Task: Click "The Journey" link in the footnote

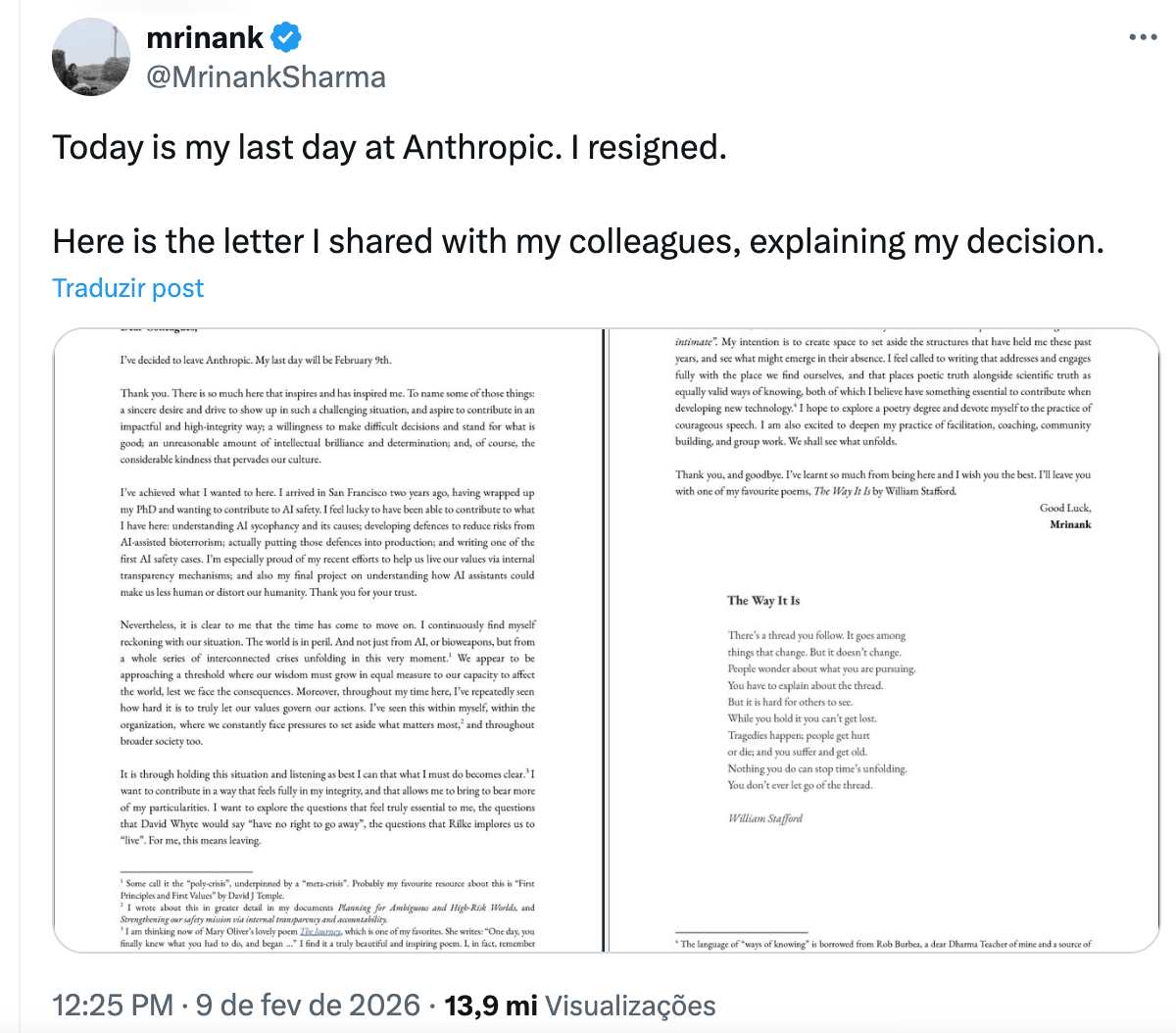Action: tap(319, 931)
